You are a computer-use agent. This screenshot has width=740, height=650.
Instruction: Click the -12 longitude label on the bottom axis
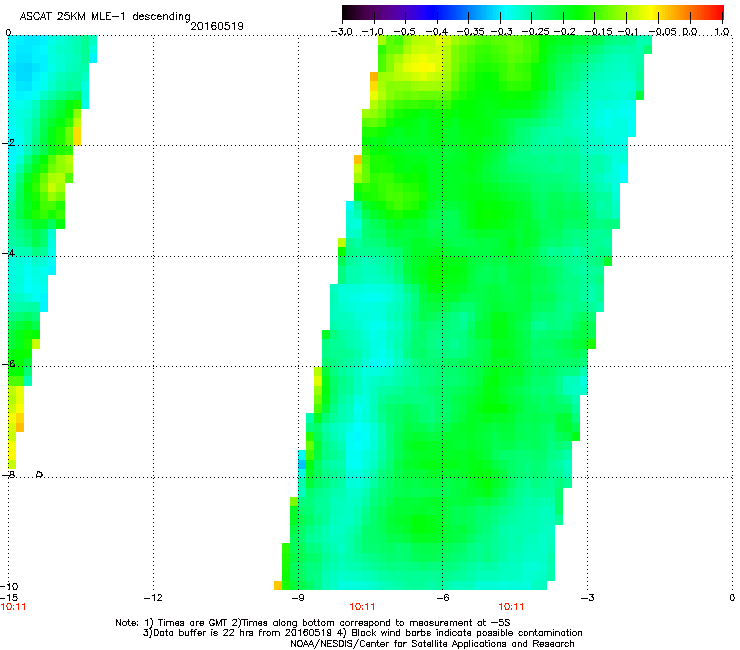point(153,598)
